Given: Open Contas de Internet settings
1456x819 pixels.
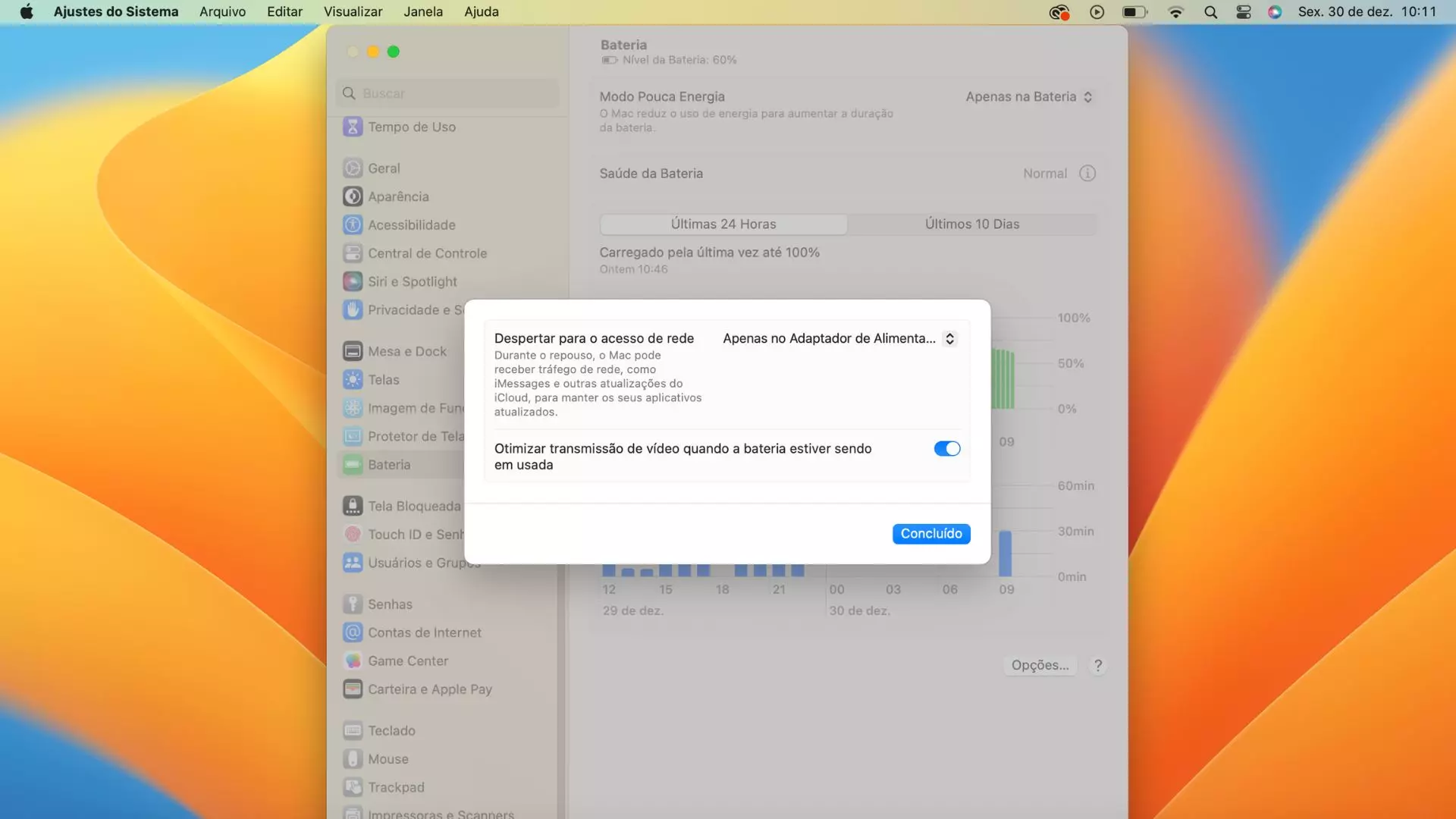Looking at the screenshot, I should [x=425, y=632].
